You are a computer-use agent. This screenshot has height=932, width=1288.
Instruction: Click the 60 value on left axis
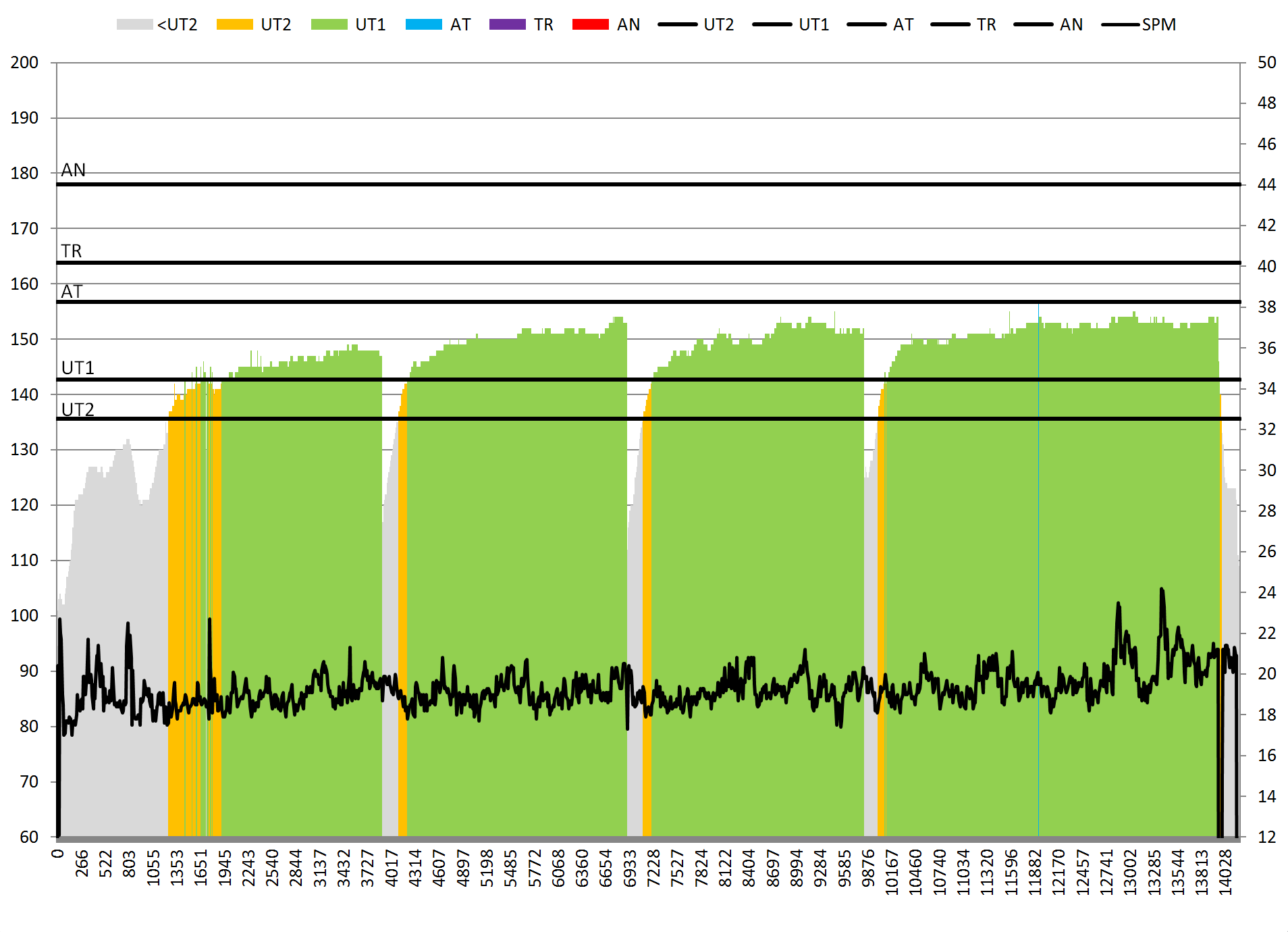coord(29,837)
